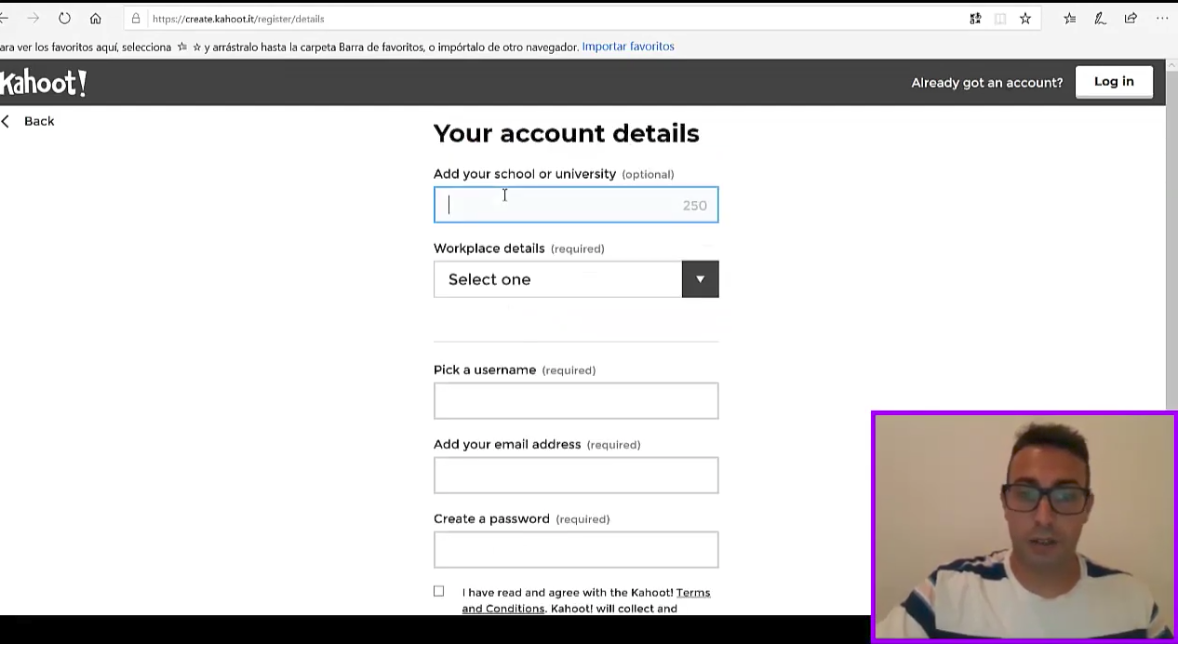The width and height of the screenshot is (1187, 646).
Task: Share this page using the share icon
Action: tap(1130, 19)
